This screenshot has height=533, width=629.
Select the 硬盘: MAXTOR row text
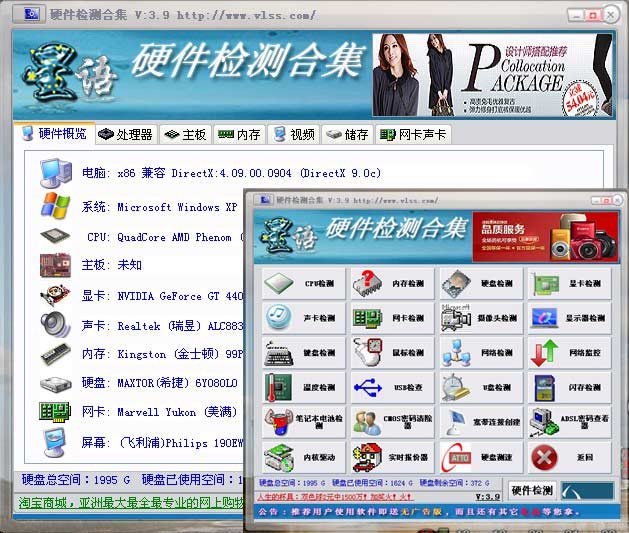tap(159, 383)
